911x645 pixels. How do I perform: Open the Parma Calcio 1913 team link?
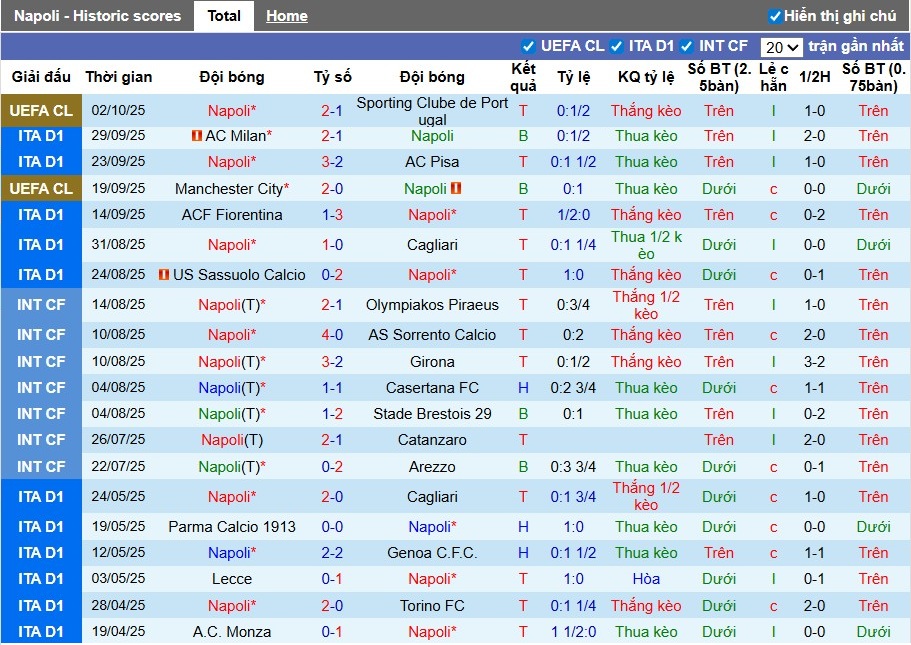click(232, 527)
